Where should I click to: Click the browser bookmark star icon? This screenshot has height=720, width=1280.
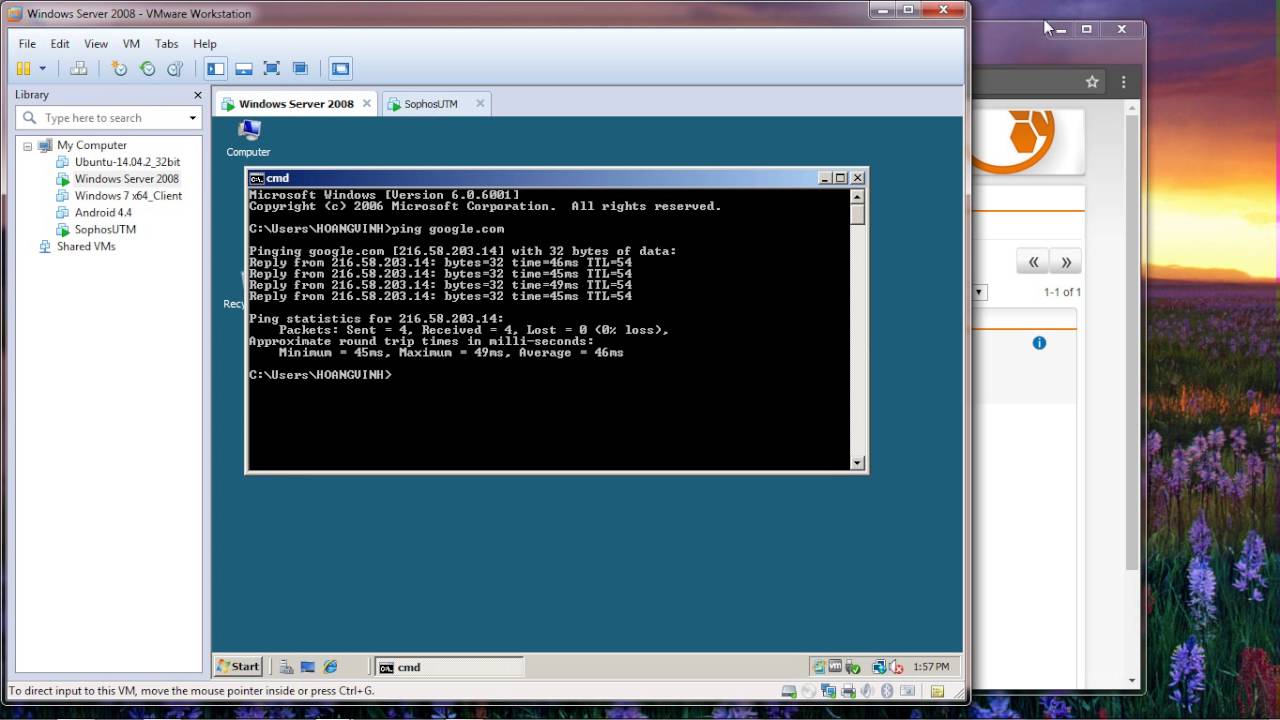coord(1092,82)
